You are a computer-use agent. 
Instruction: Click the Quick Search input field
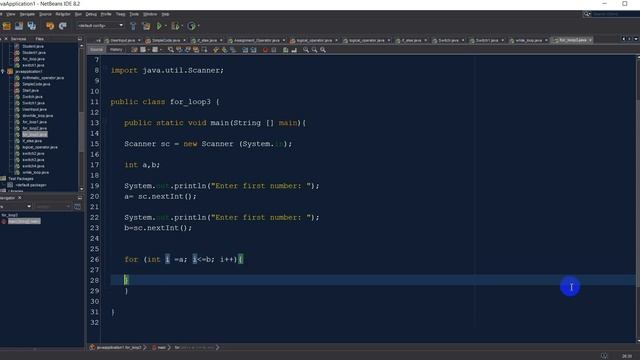(616, 14)
